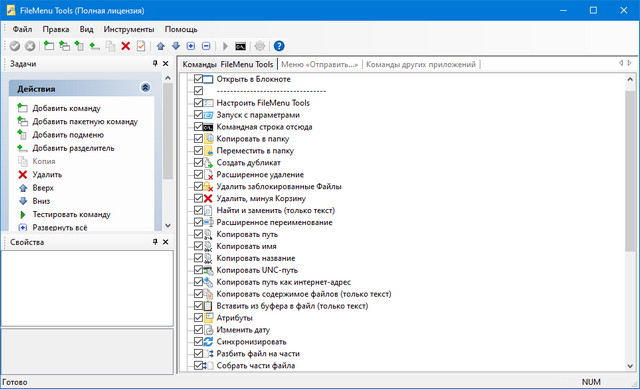This screenshot has width=640, height=389.
Task: Click tasks panel scrollbar down arrow
Action: (x=168, y=225)
